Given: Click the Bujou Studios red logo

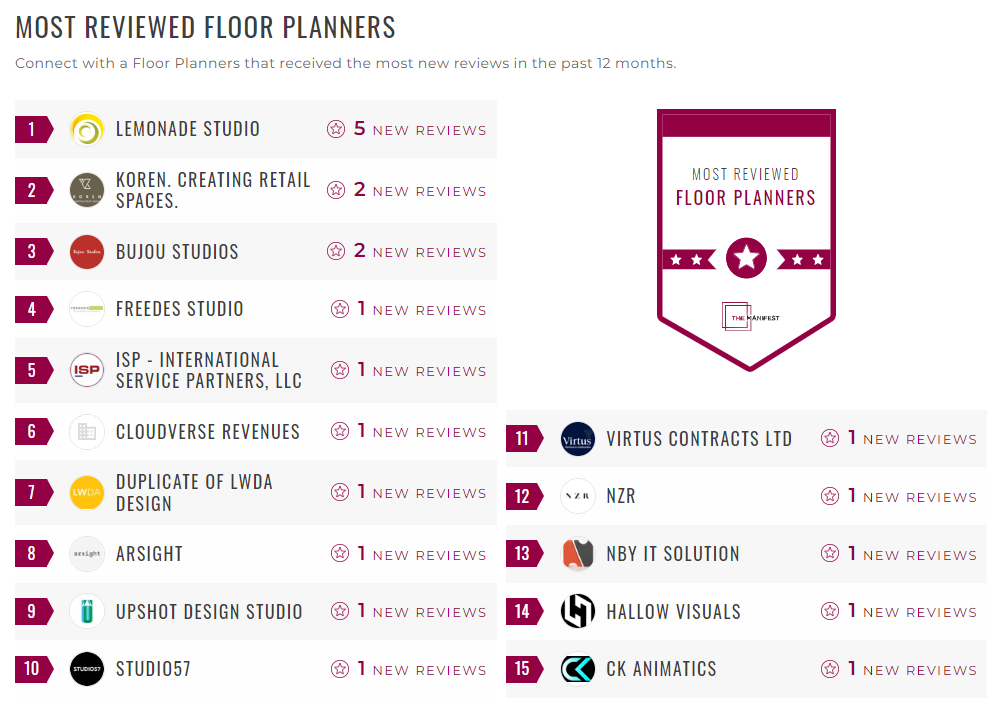Looking at the screenshot, I should click(87, 251).
